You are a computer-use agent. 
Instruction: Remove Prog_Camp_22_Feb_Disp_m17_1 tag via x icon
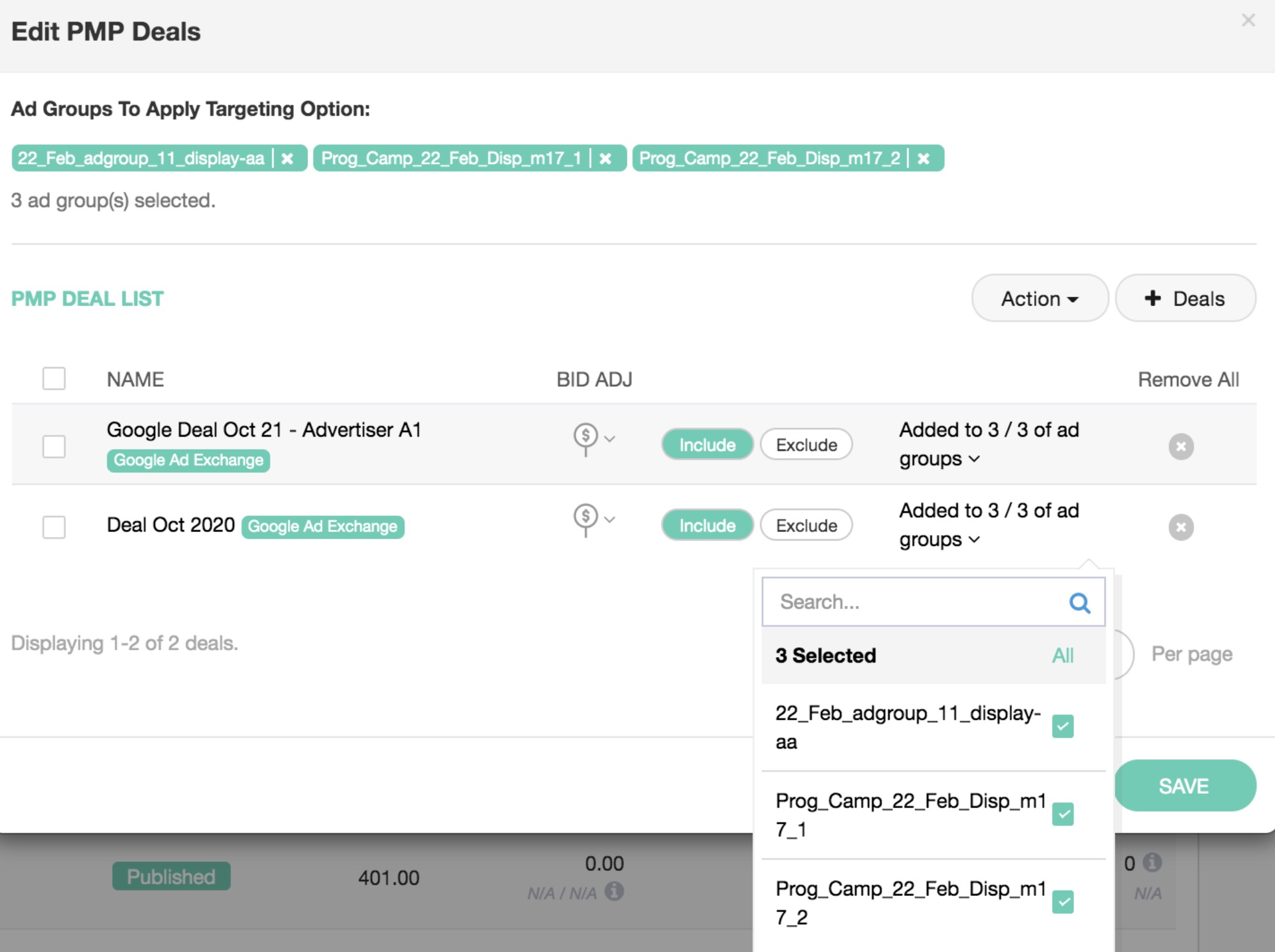tap(605, 159)
